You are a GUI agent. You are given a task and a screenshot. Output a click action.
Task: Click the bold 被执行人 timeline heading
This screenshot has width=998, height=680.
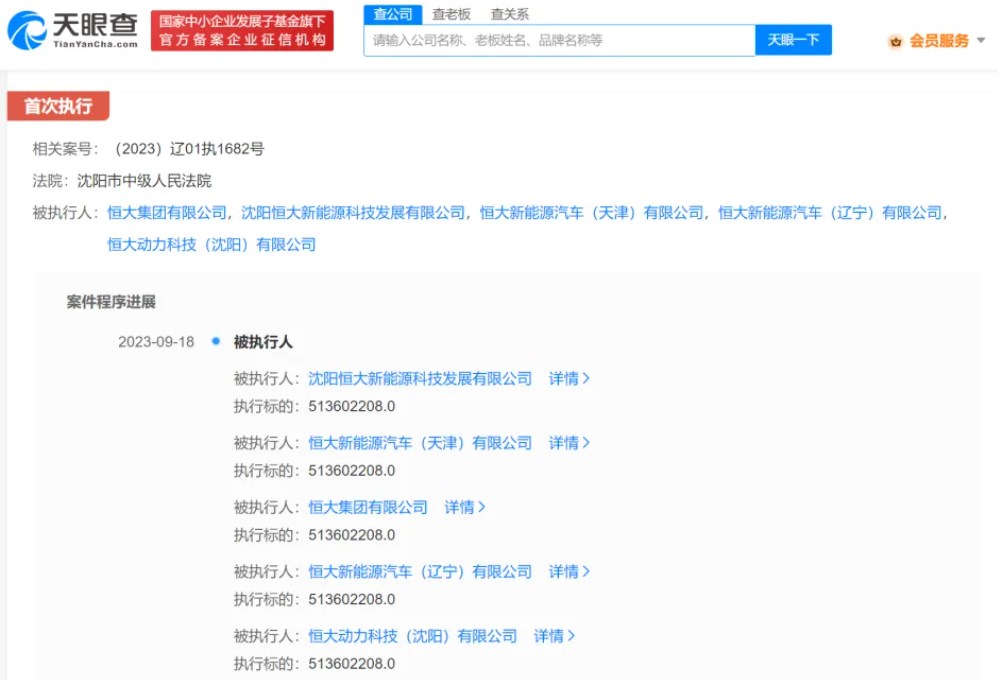click(x=263, y=342)
